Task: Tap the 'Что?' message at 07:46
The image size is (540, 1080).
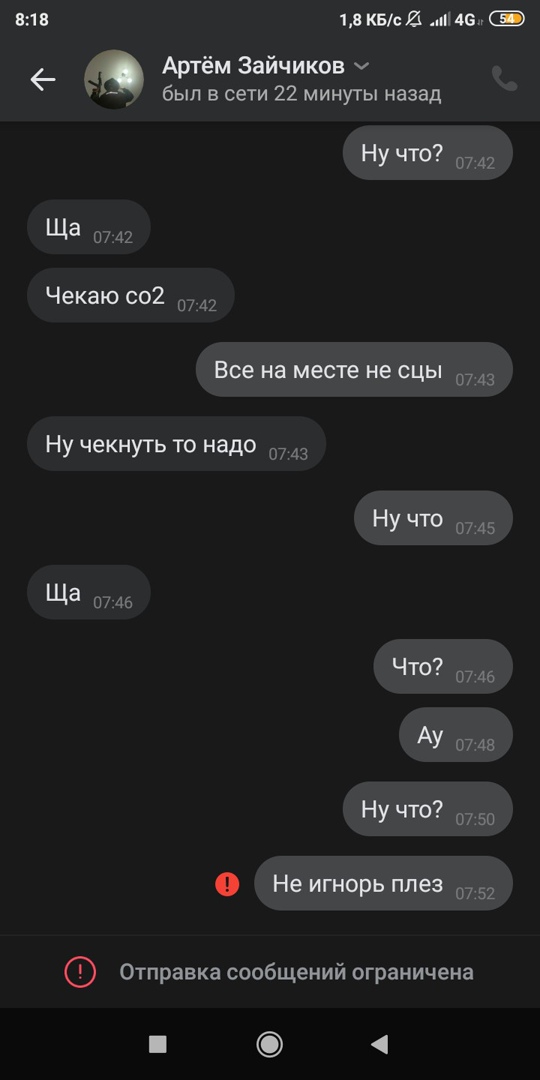Action: [x=443, y=666]
